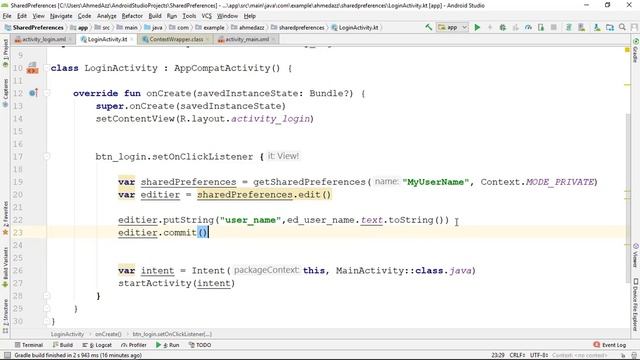640x360 pixels.
Task: Click the override gutter icon on line 12
Action: coord(33,93)
